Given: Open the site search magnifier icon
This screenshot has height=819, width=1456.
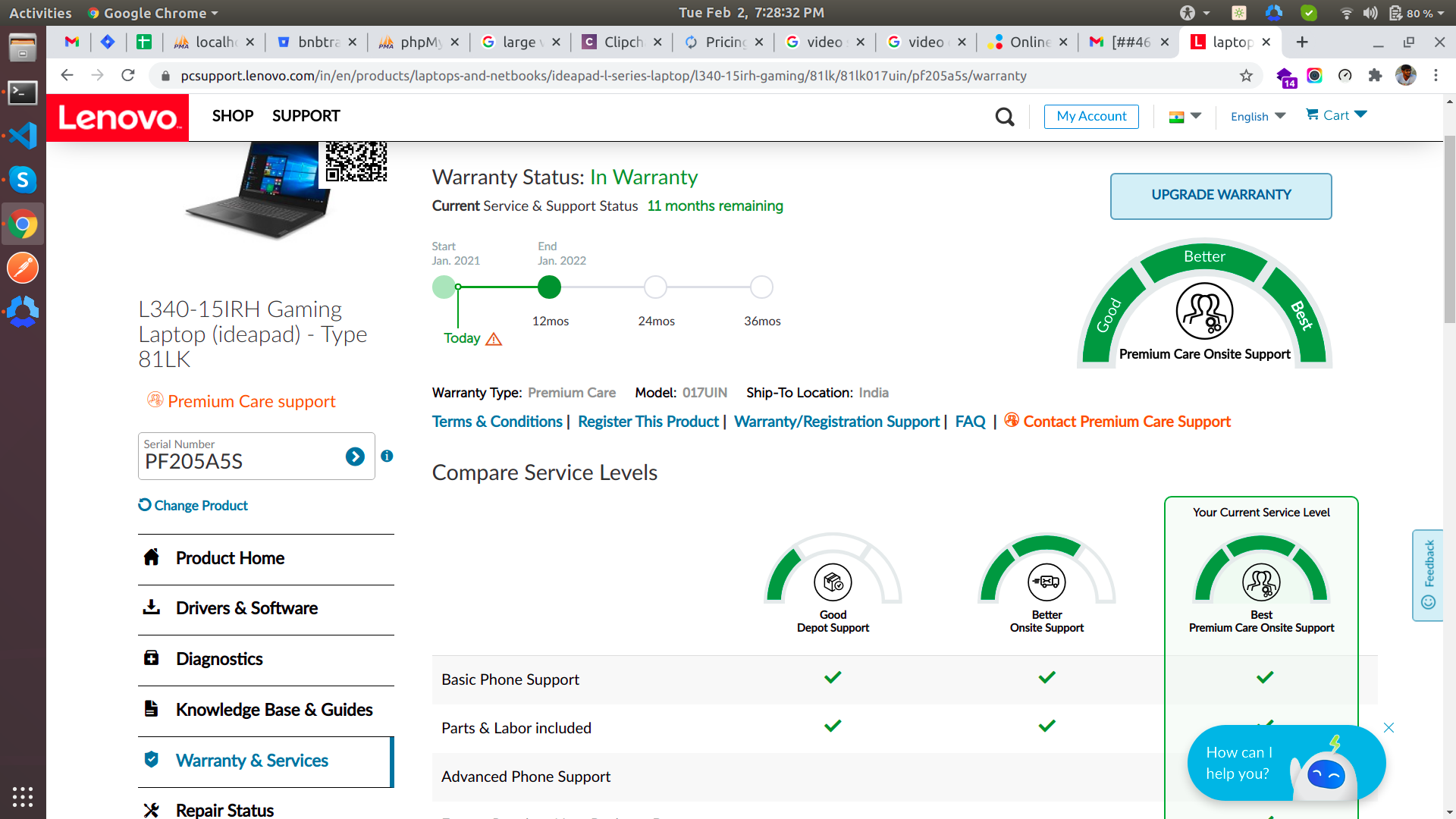Looking at the screenshot, I should click(1004, 117).
